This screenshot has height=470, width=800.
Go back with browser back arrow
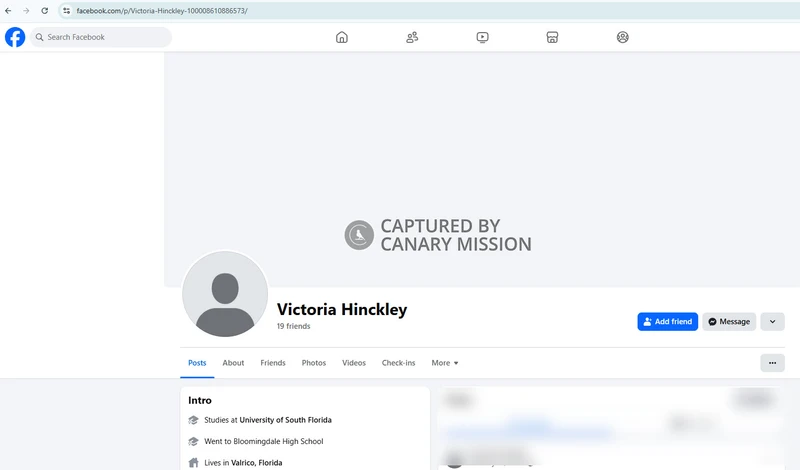pyautogui.click(x=8, y=11)
